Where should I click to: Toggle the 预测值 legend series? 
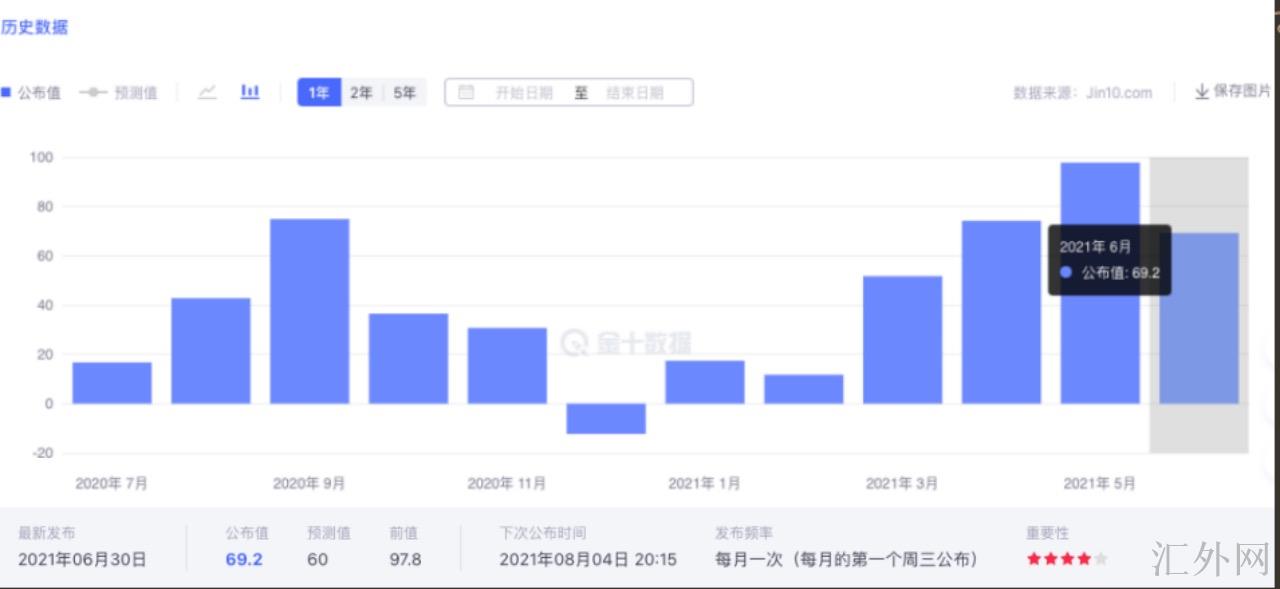(x=118, y=93)
